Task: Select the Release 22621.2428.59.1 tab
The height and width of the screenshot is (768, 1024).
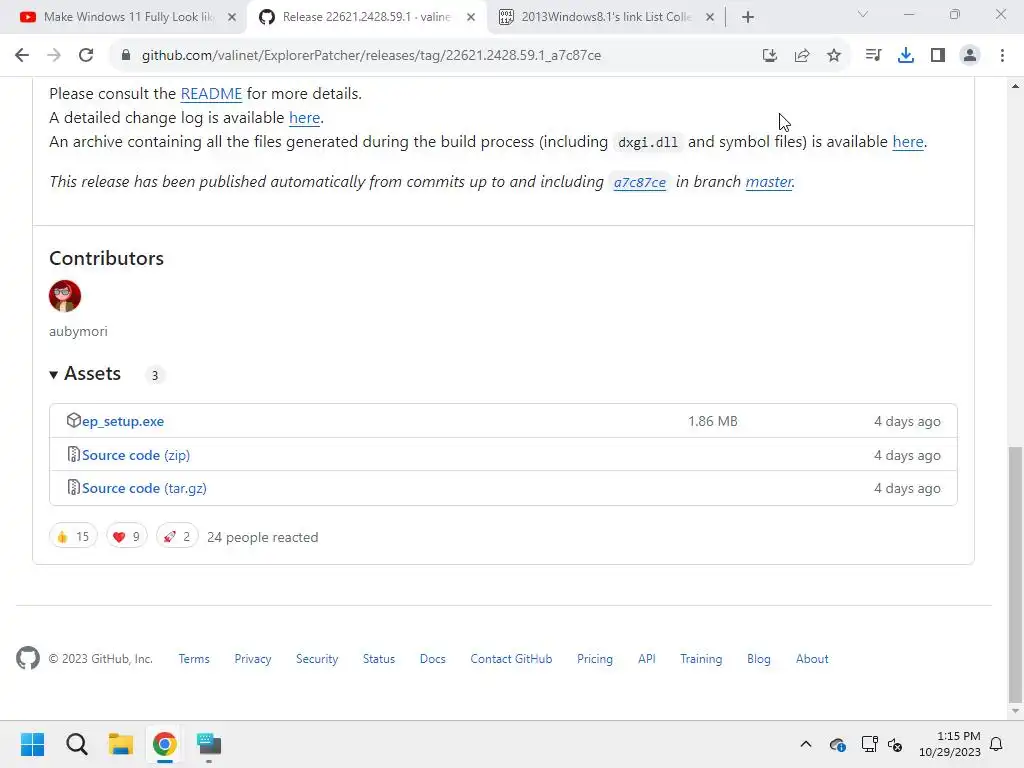Action: click(x=366, y=17)
